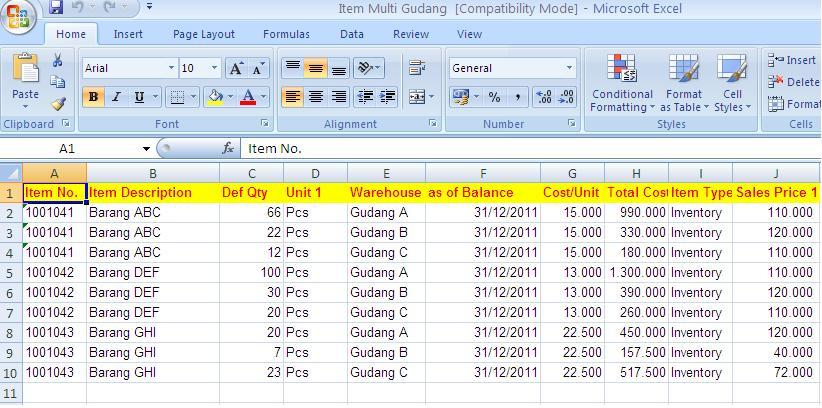Increase cell indent

pyautogui.click(x=387, y=97)
